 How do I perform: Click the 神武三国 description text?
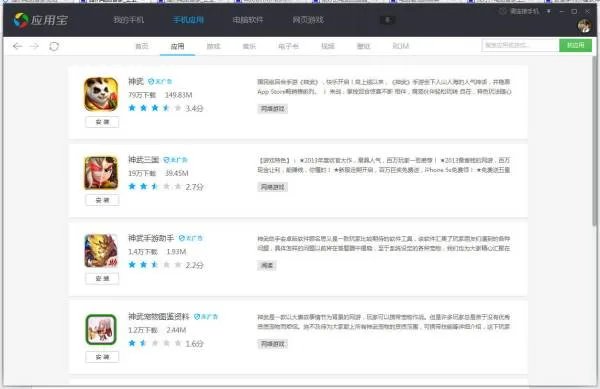(x=384, y=165)
